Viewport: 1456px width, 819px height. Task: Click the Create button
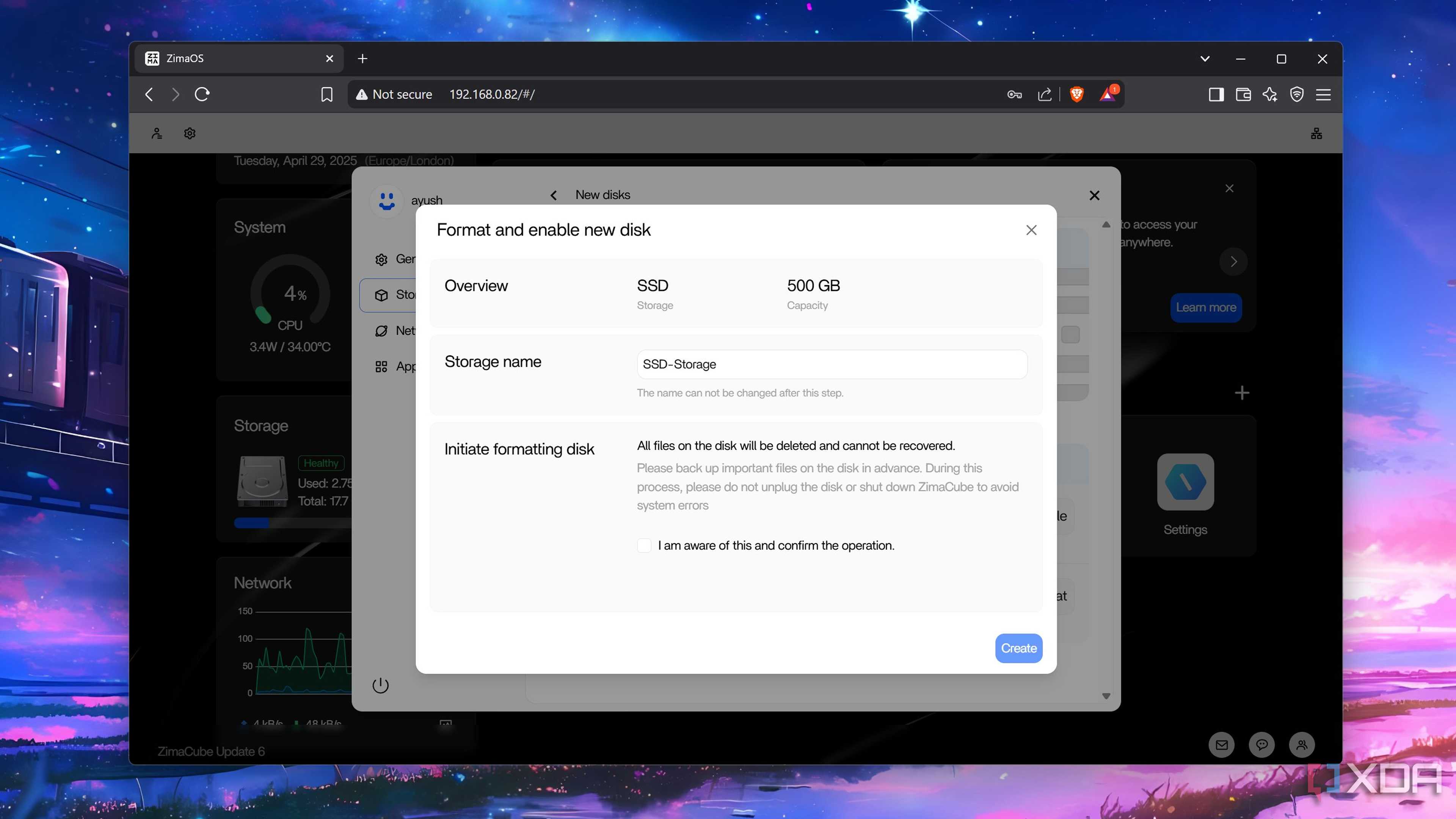(1018, 648)
